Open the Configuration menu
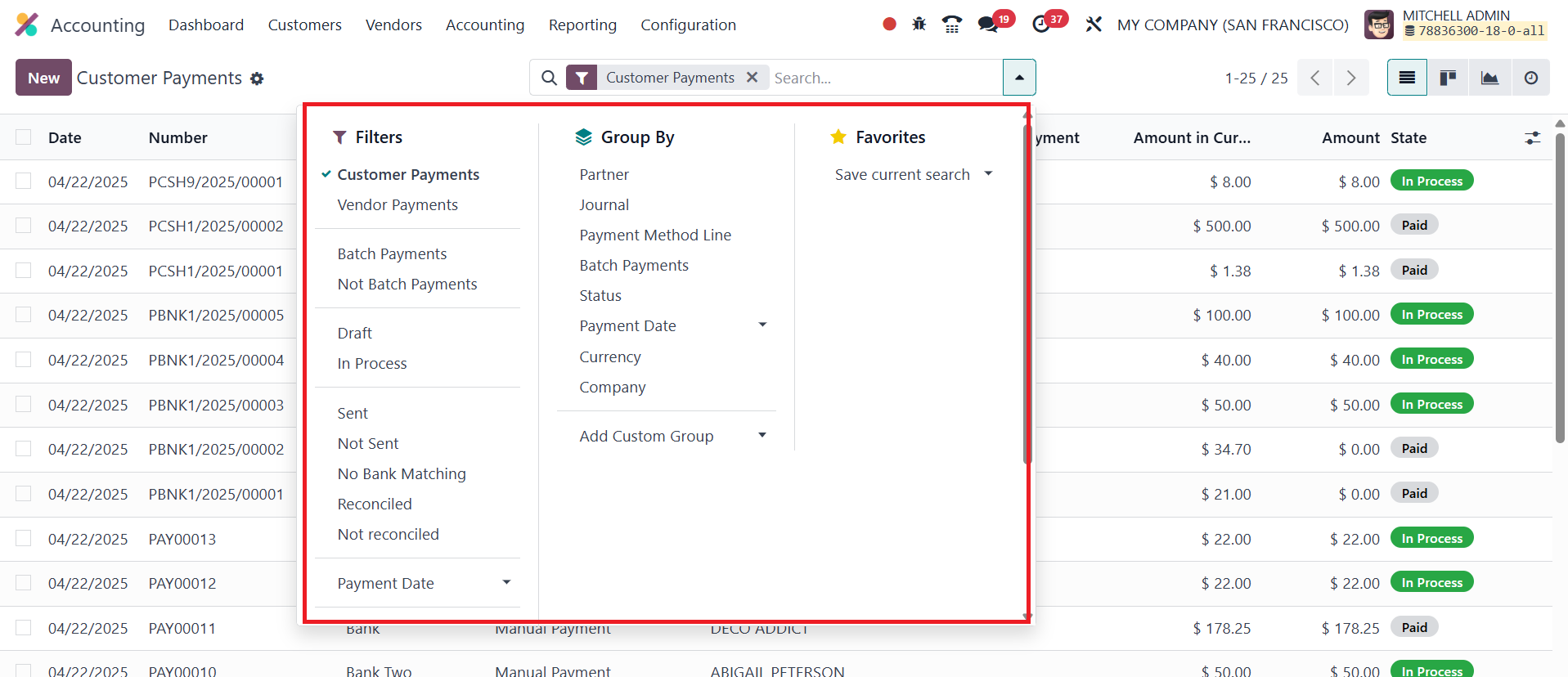The image size is (1568, 677). tap(688, 25)
